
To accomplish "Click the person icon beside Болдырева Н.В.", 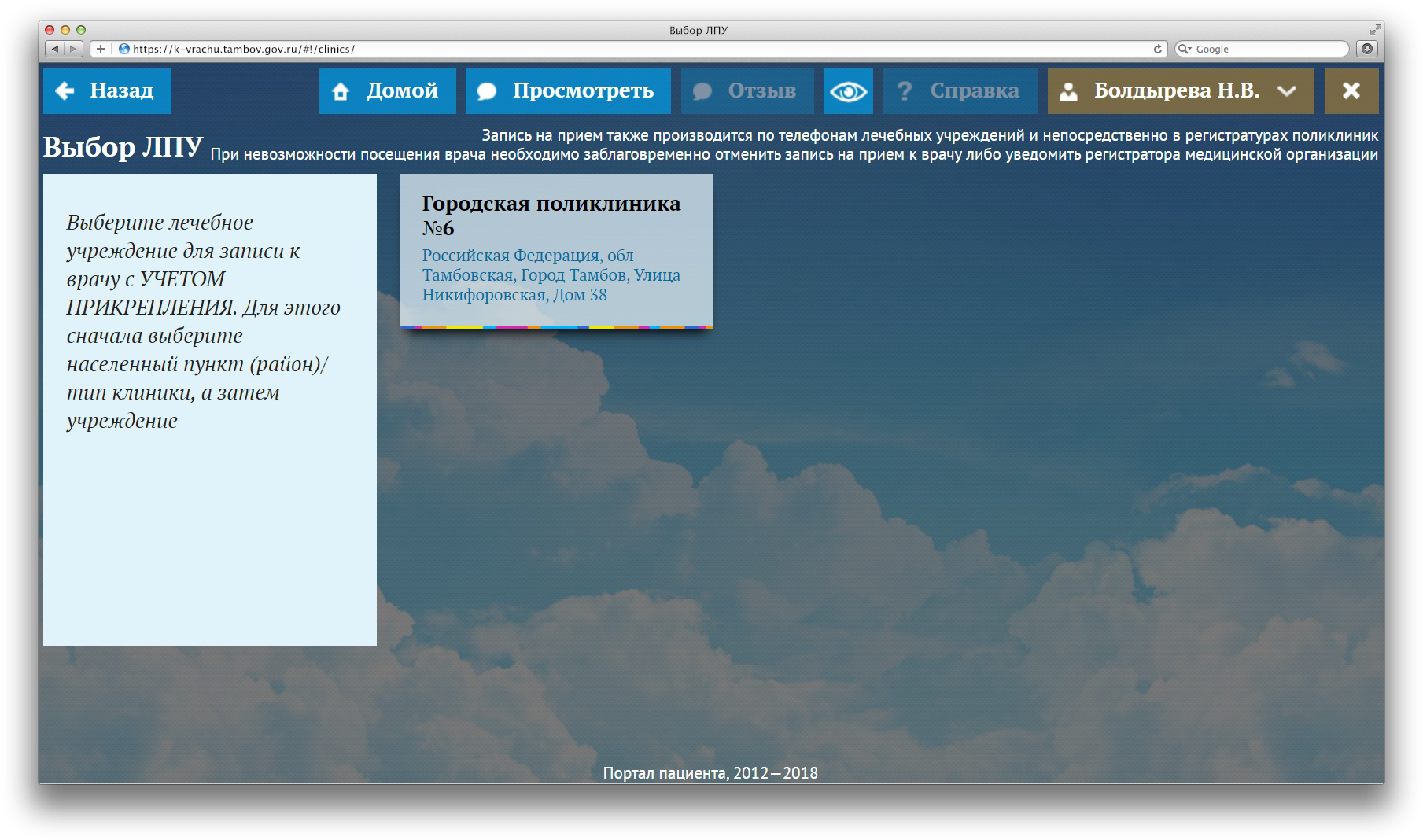I will point(1068,92).
